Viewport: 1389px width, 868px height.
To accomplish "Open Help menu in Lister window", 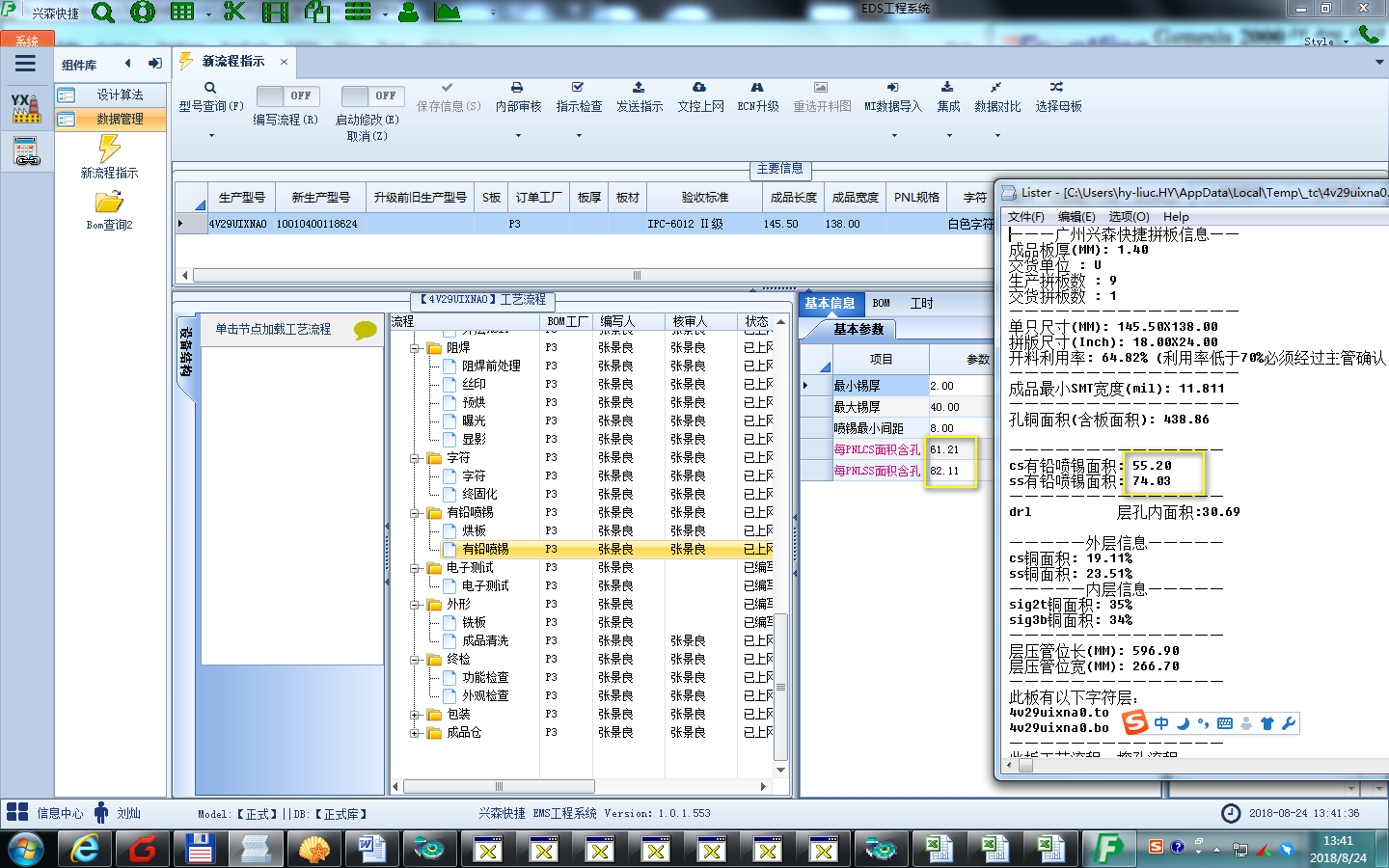I will tap(1176, 216).
